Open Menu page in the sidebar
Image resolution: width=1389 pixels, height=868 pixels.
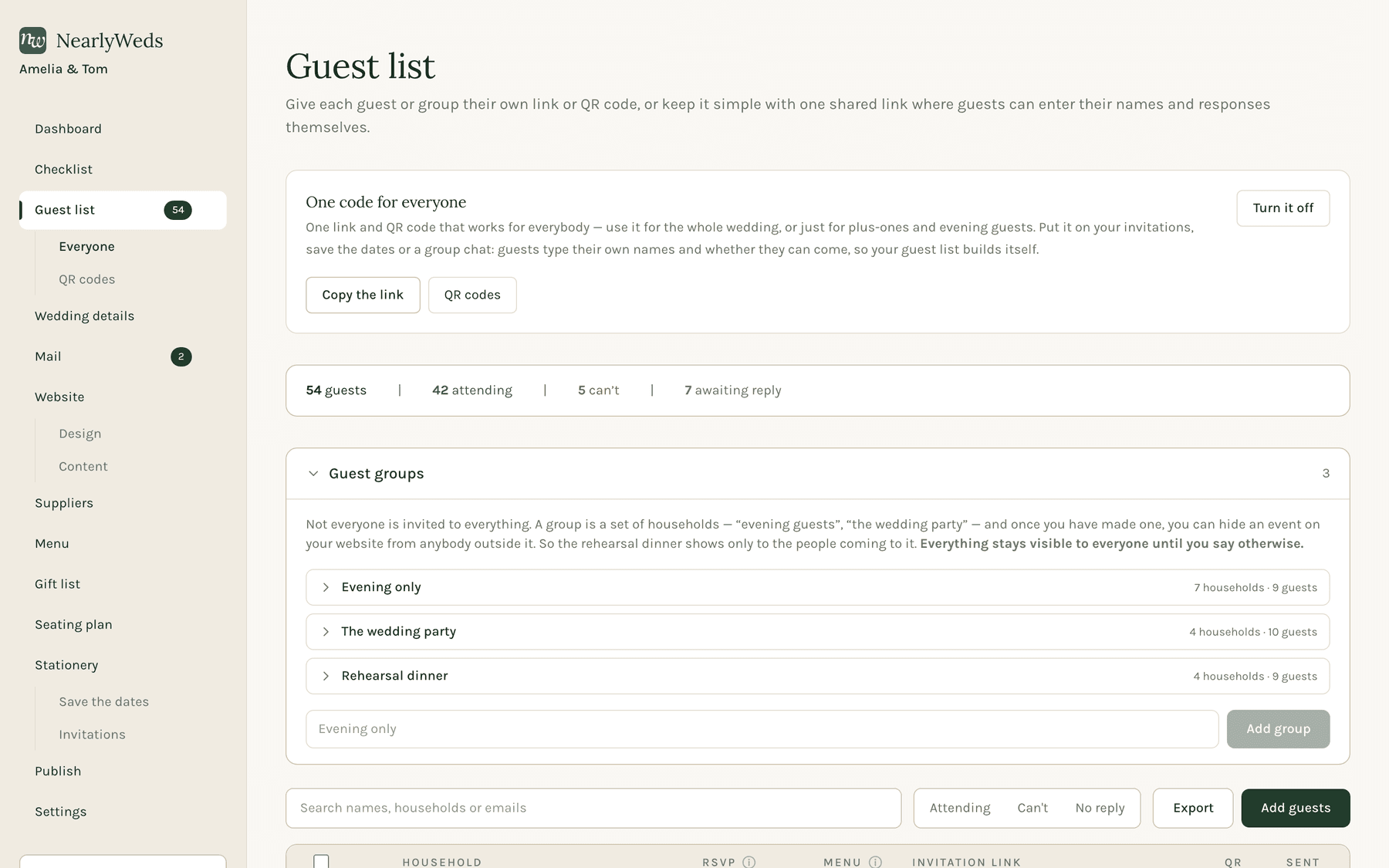123,543
